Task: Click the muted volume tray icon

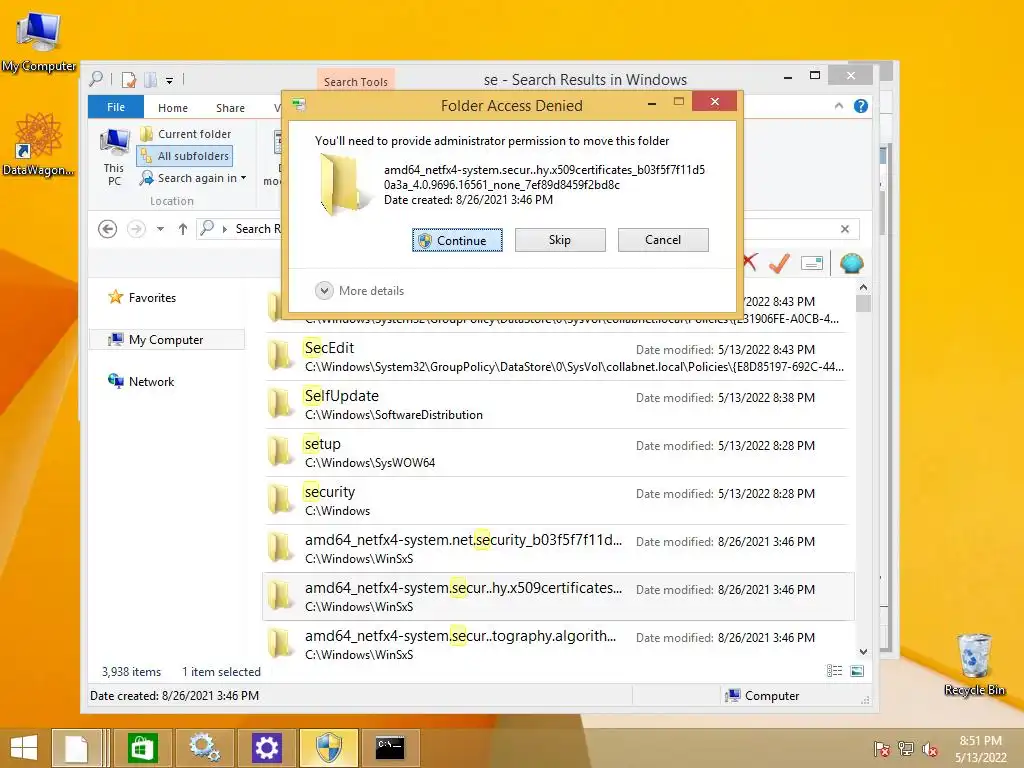Action: (x=929, y=749)
